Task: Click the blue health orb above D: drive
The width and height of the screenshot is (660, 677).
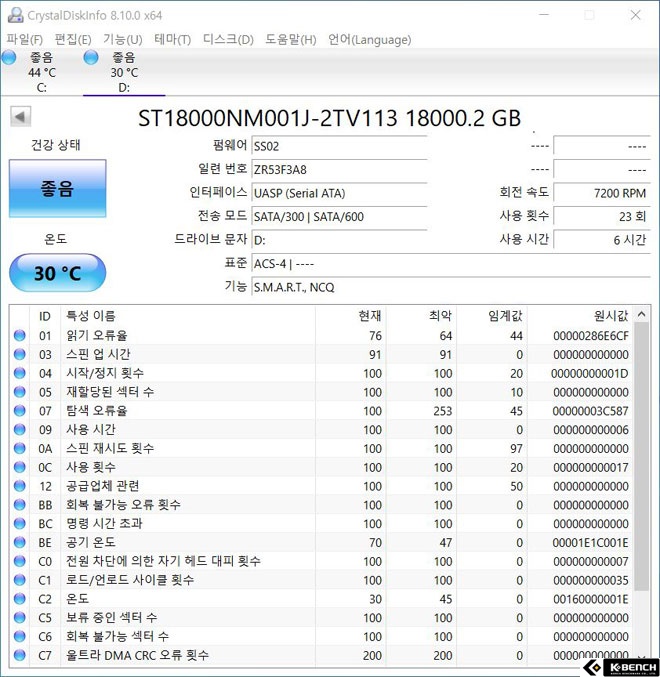Action: 91,57
